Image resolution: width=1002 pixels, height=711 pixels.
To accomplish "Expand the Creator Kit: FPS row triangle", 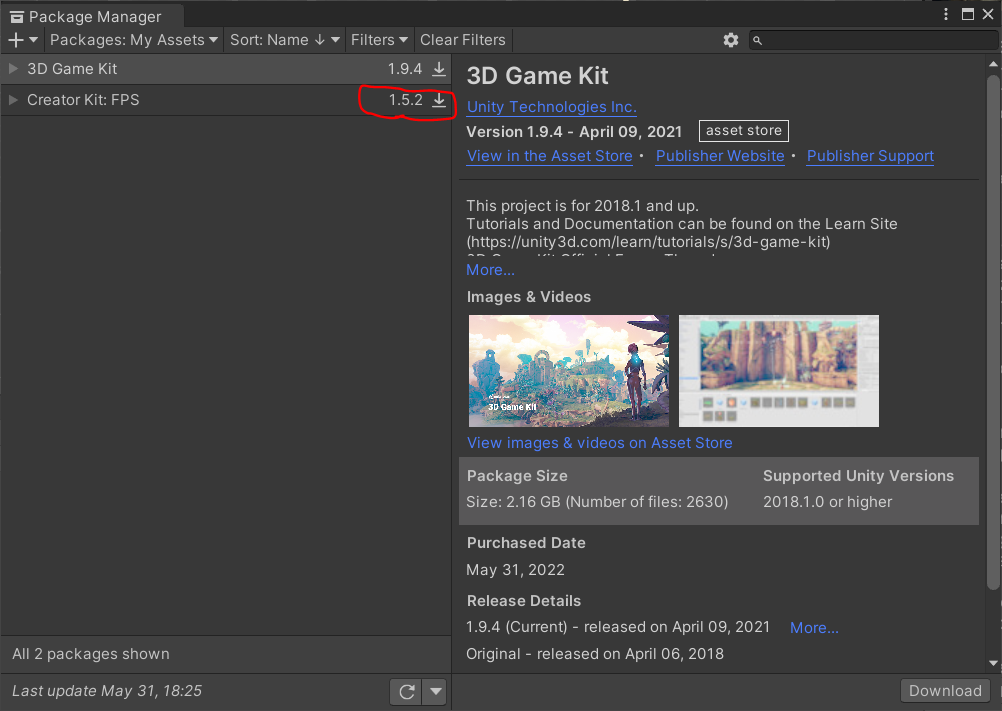I will coord(13,100).
